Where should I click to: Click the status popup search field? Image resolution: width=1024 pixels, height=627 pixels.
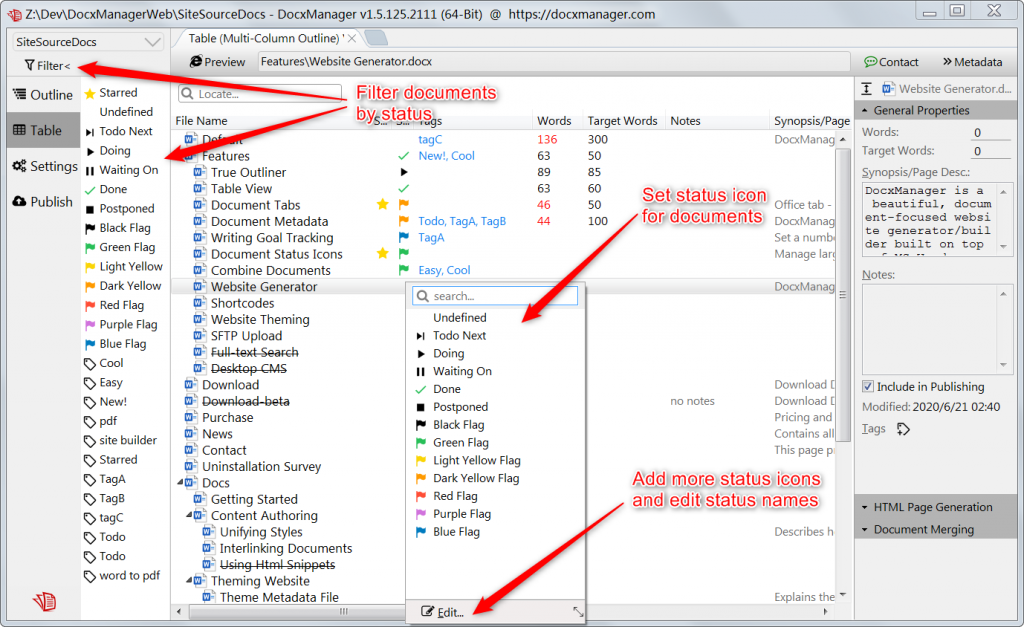pyautogui.click(x=495, y=296)
